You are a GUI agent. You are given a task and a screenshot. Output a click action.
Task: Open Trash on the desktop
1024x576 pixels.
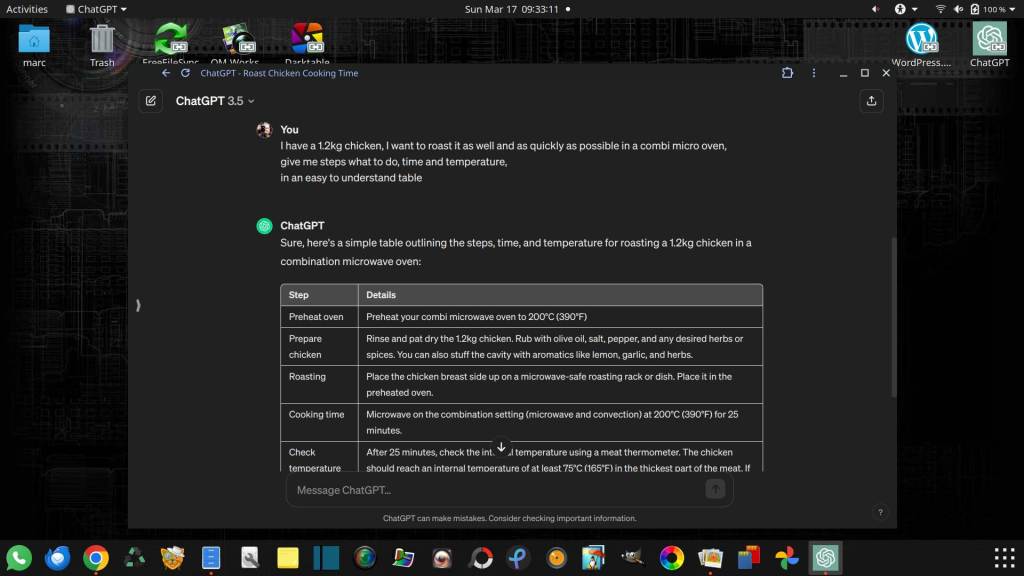[102, 45]
